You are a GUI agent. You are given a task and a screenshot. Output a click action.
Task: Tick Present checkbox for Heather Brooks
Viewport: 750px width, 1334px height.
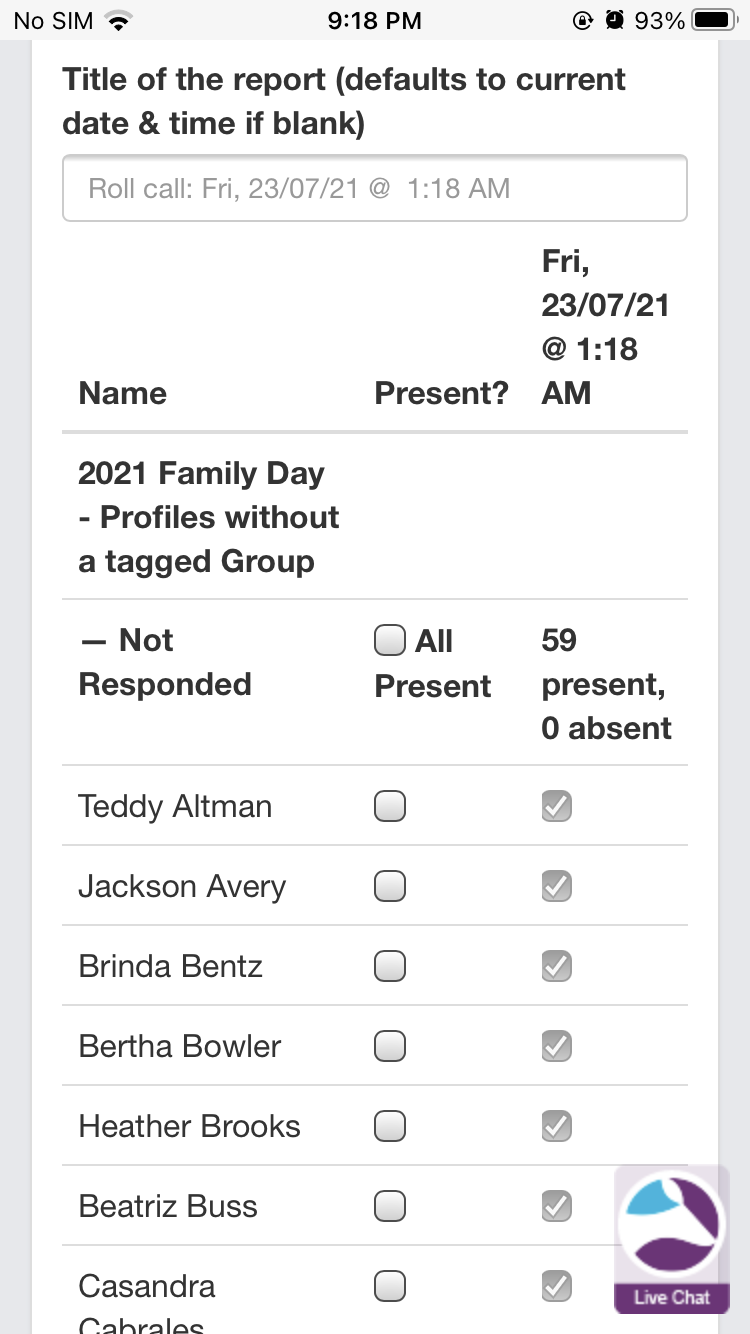point(390,1126)
